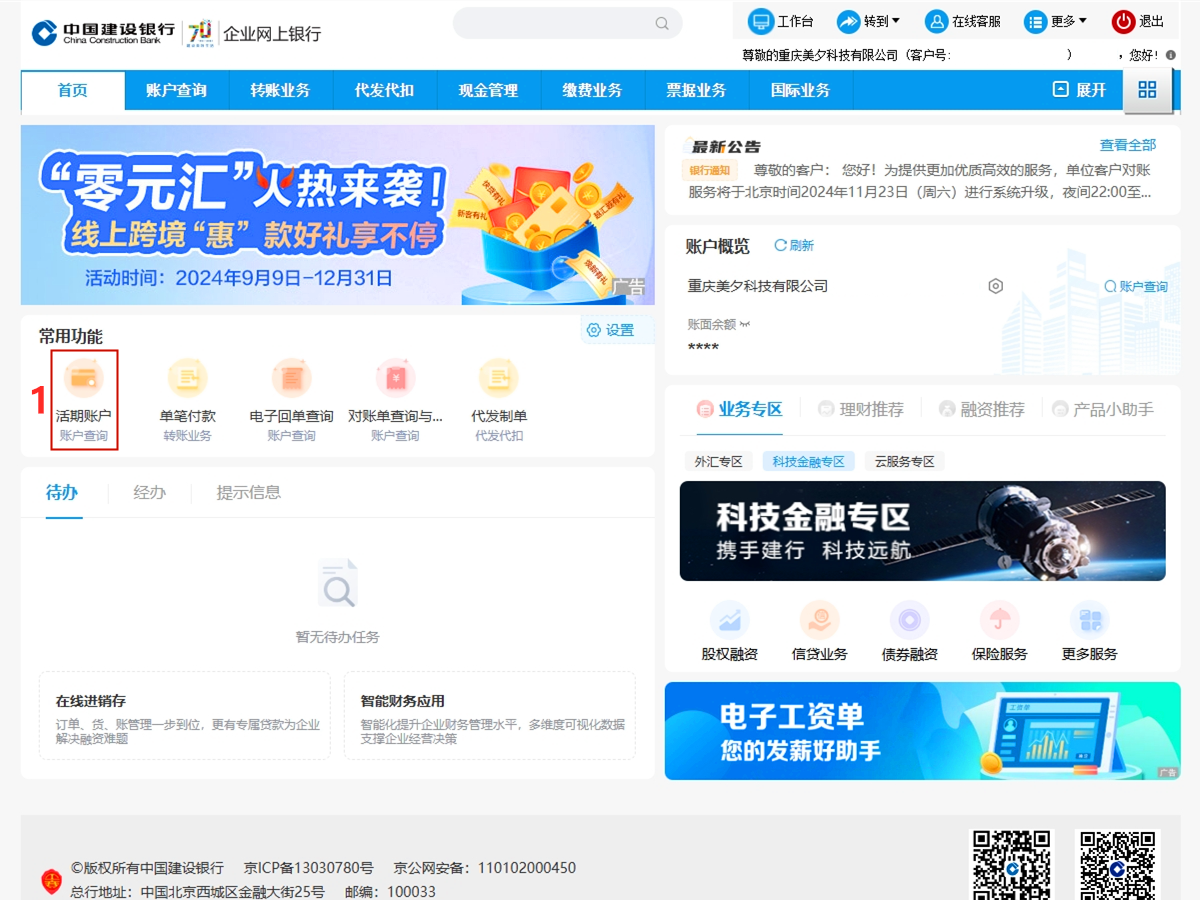Open the 更多服务 icon
Screen dimensions: 1200x900
[1089, 620]
